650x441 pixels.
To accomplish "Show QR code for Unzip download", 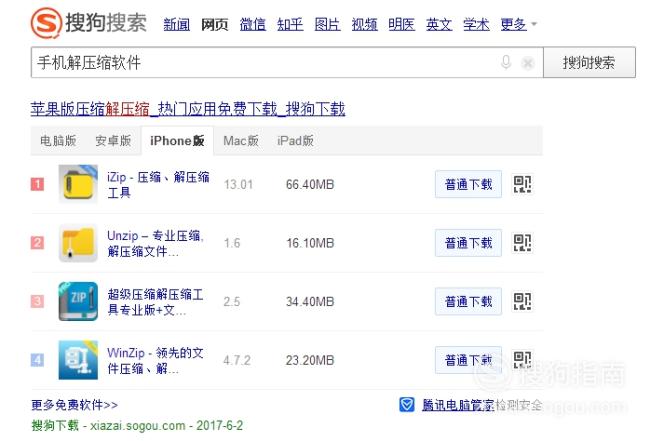I will pos(522,243).
